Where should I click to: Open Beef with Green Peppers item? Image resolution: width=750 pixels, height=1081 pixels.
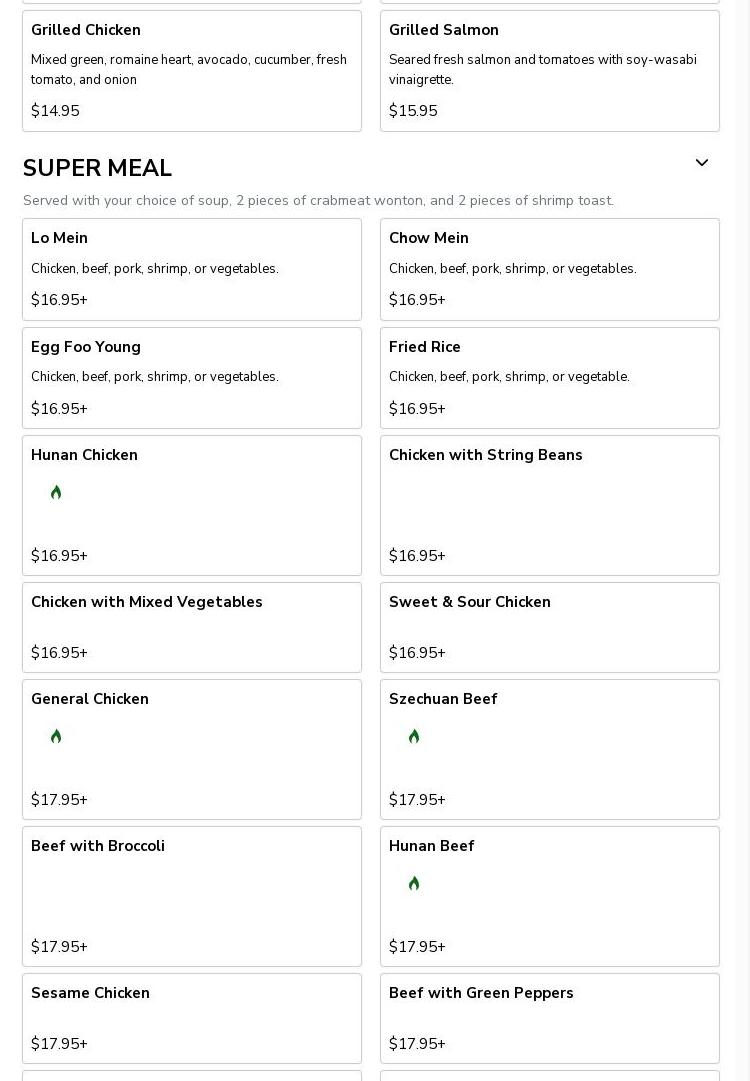tap(549, 1018)
